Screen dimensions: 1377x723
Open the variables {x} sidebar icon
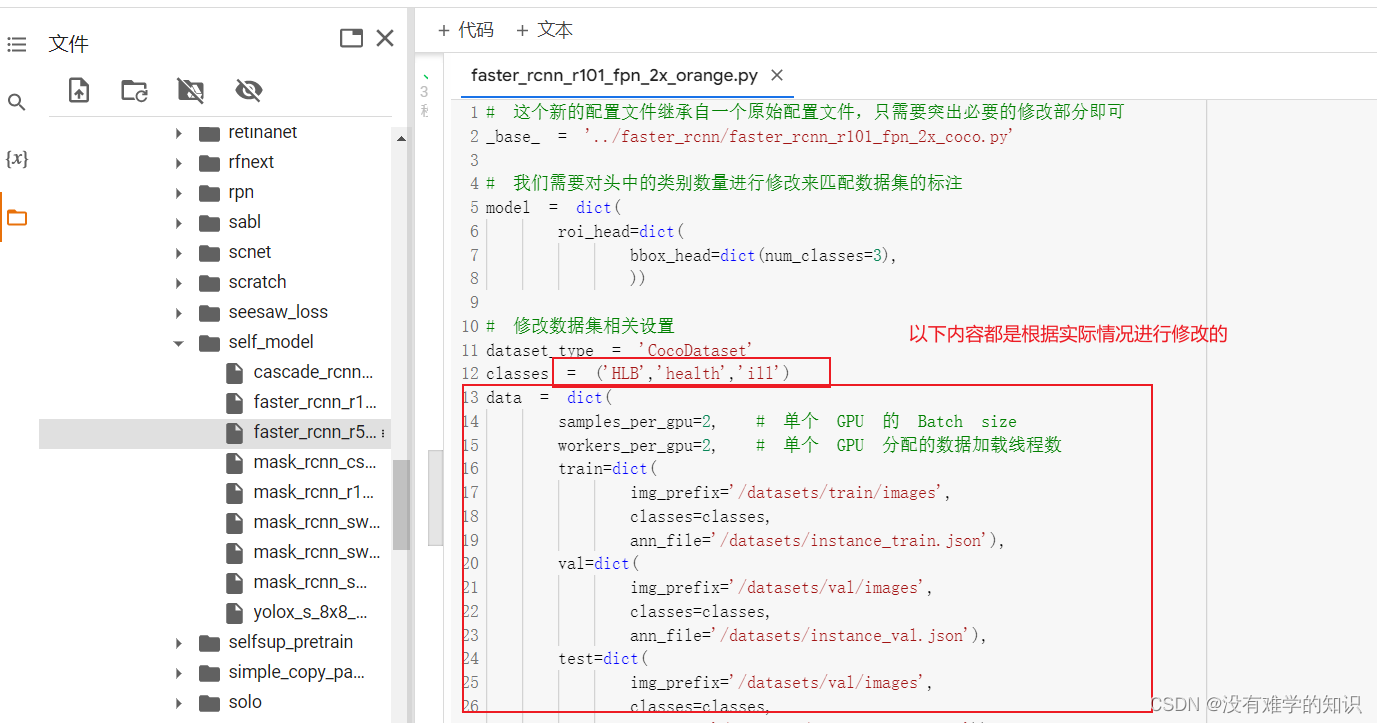pyautogui.click(x=17, y=159)
